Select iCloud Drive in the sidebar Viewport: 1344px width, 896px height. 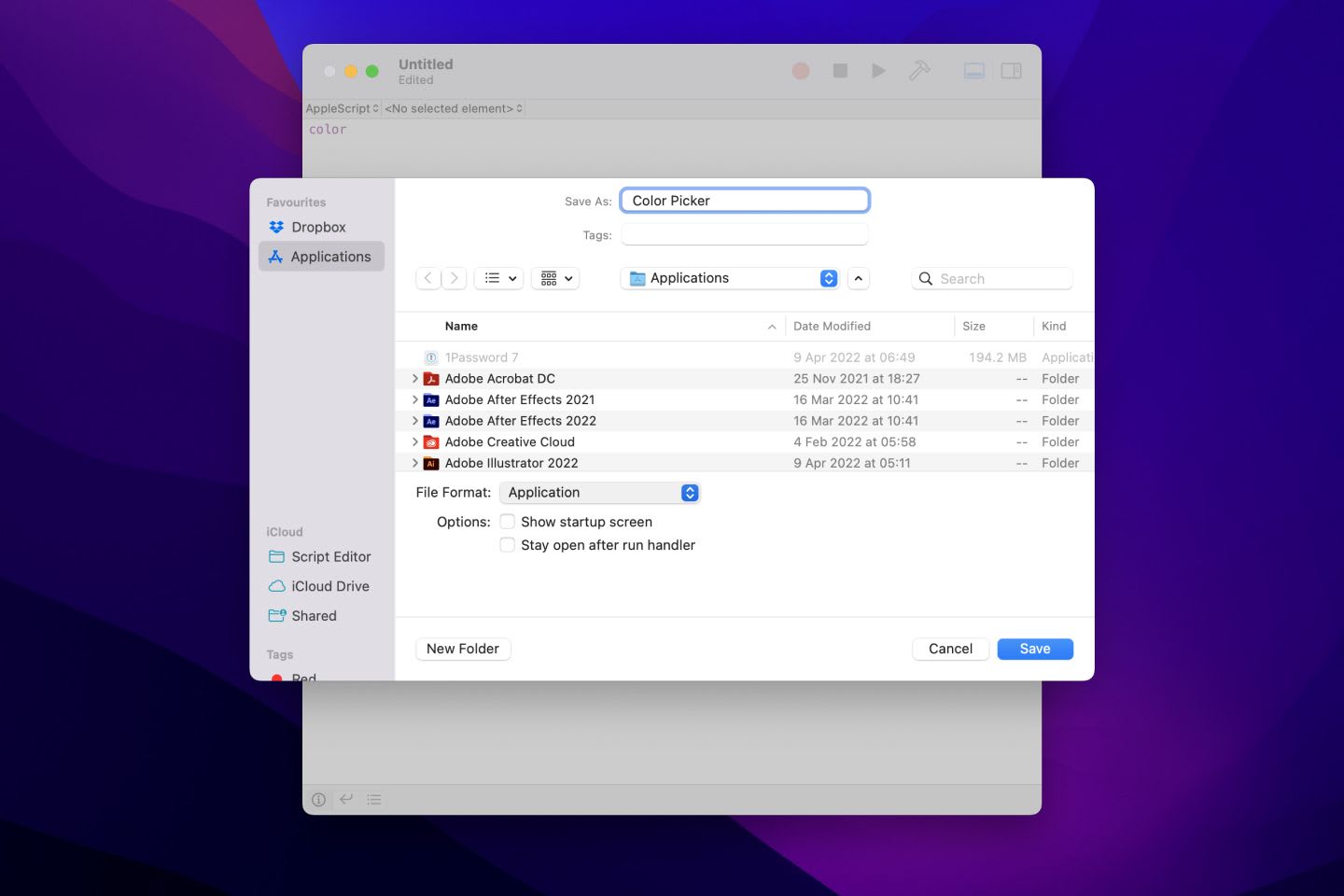[329, 586]
